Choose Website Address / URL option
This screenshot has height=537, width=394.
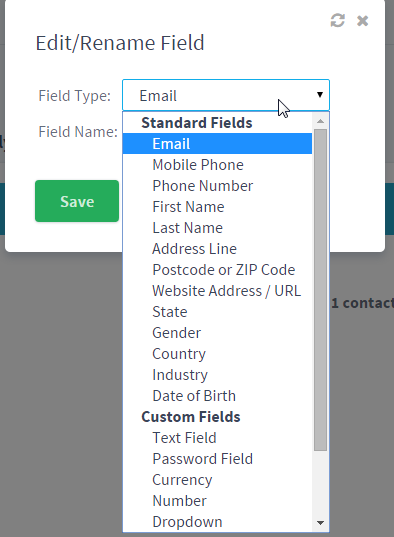tap(217, 290)
